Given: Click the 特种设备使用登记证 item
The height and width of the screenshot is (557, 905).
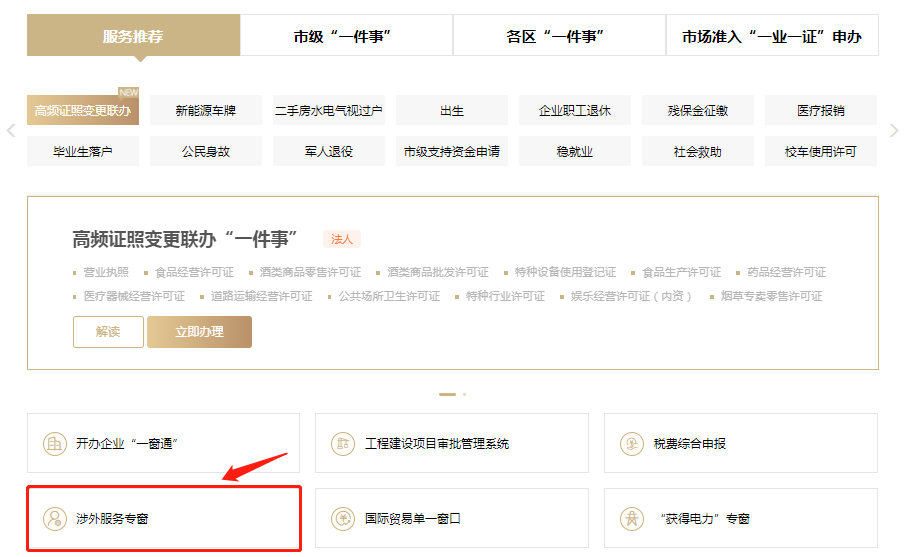Looking at the screenshot, I should 565,272.
